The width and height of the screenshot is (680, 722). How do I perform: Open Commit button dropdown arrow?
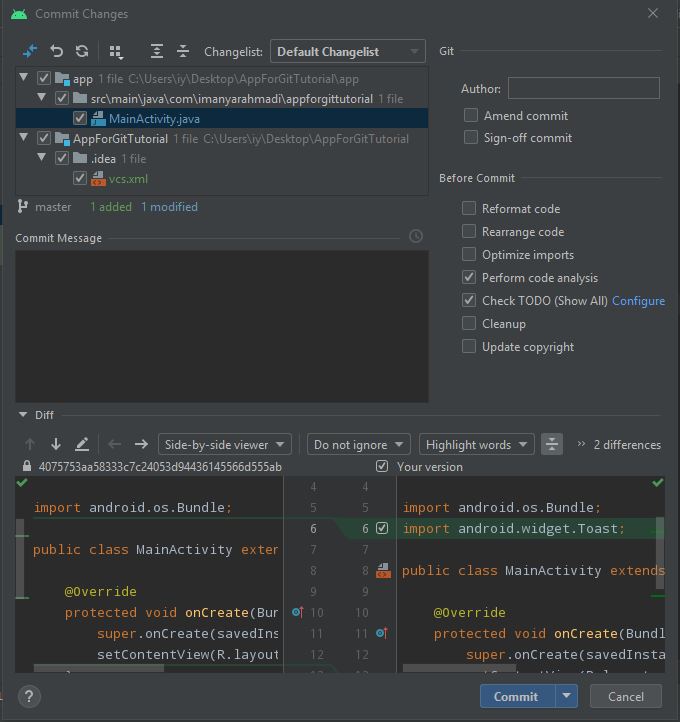pyautogui.click(x=567, y=696)
